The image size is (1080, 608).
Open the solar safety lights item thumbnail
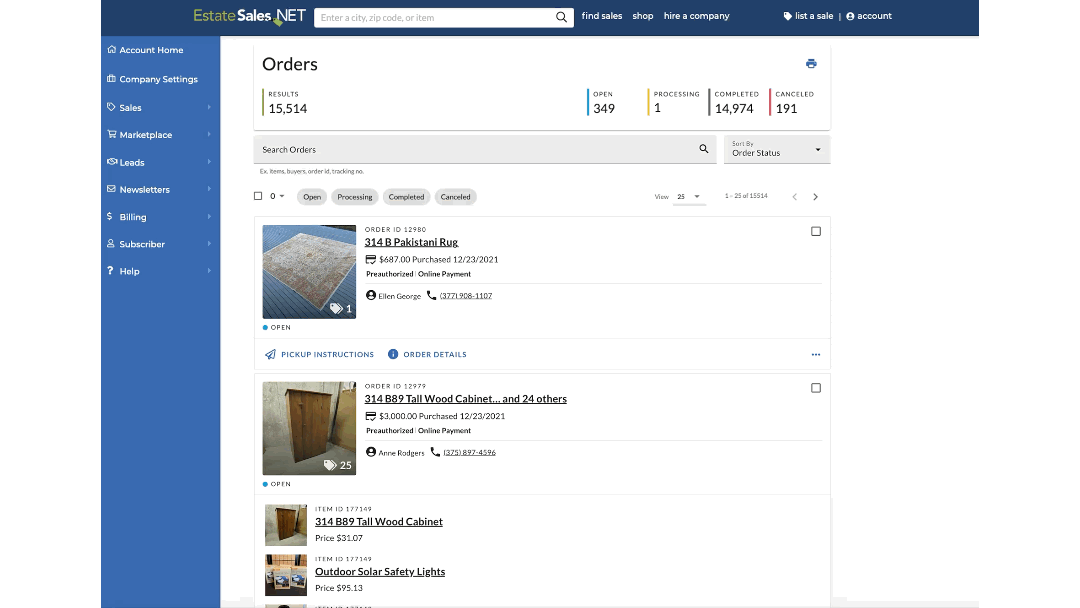point(286,575)
